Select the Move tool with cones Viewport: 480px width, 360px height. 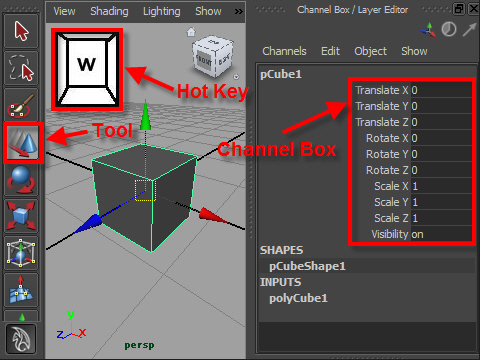coord(23,143)
